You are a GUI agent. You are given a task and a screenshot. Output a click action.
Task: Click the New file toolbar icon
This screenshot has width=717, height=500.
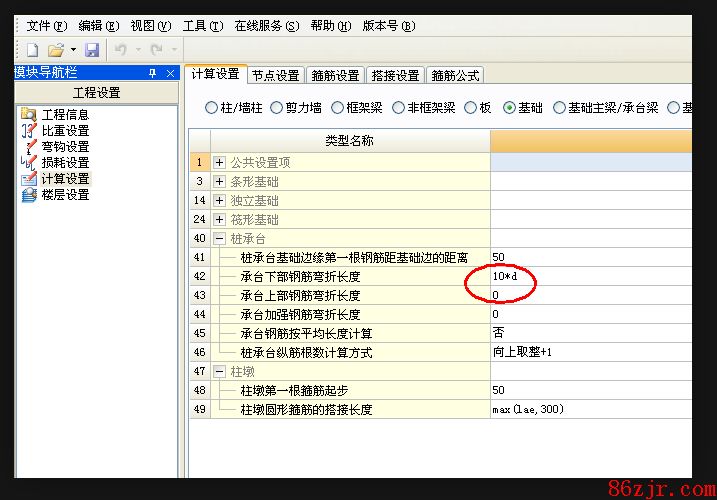(x=32, y=50)
